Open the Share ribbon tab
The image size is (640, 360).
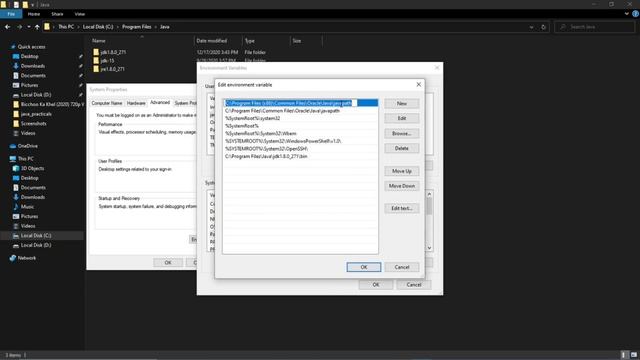[57, 14]
